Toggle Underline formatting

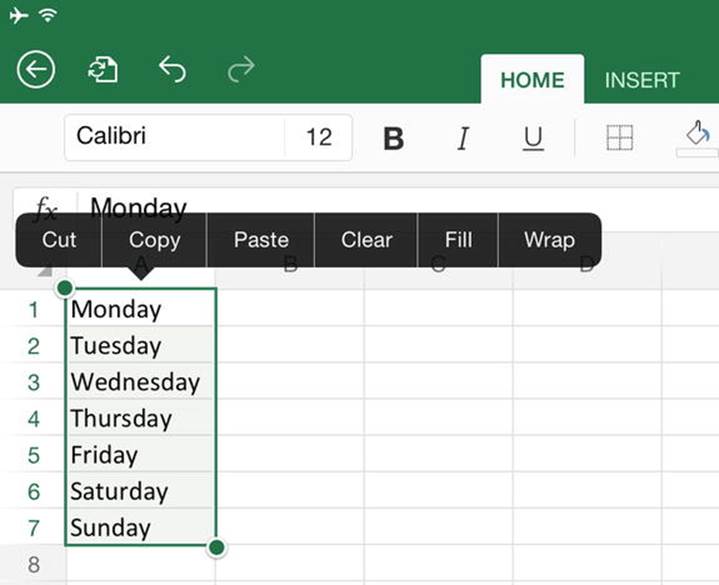point(533,138)
